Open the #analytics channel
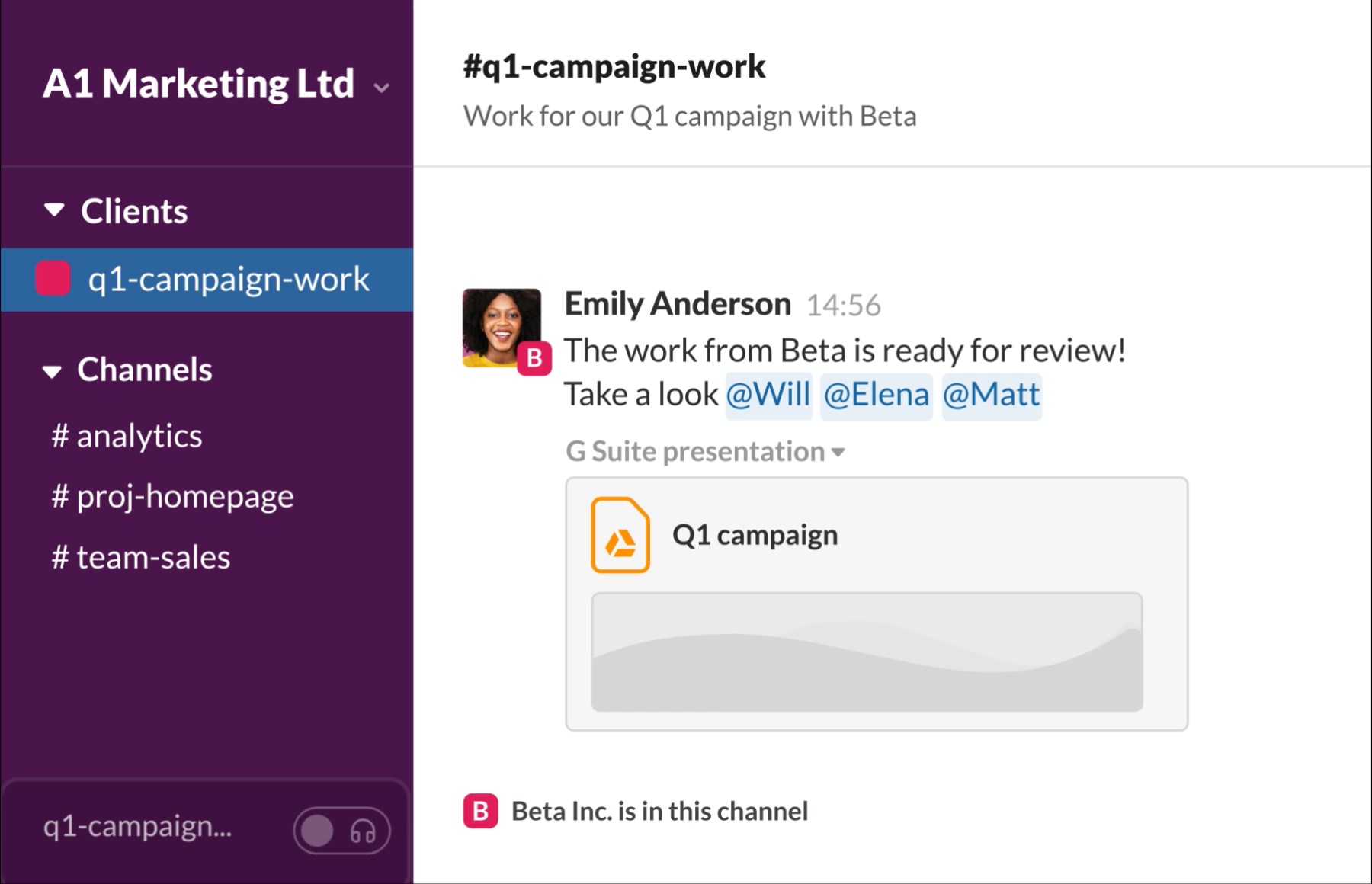This screenshot has height=884, width=1372. 127,436
